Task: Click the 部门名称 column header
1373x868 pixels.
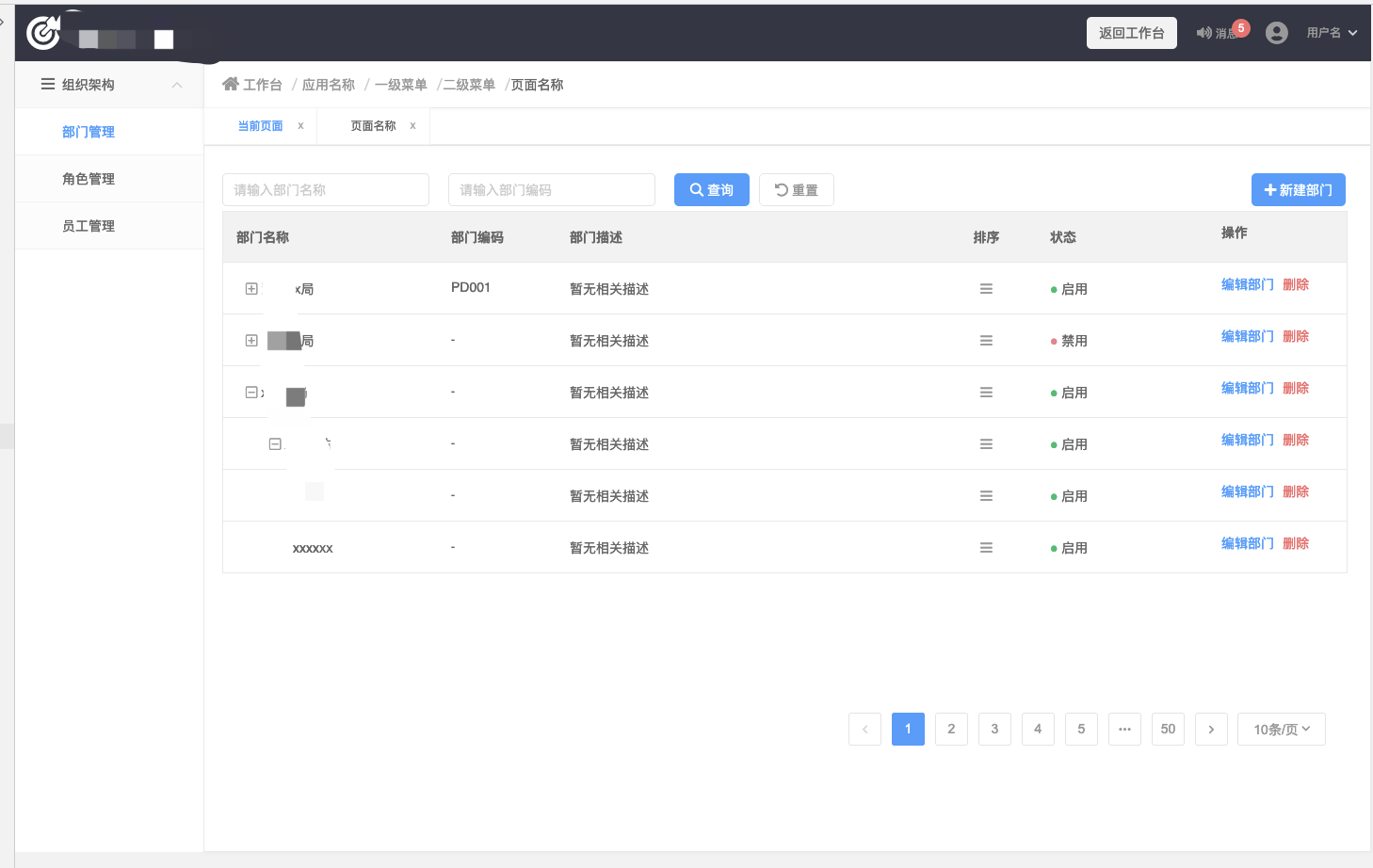Action: click(263, 237)
